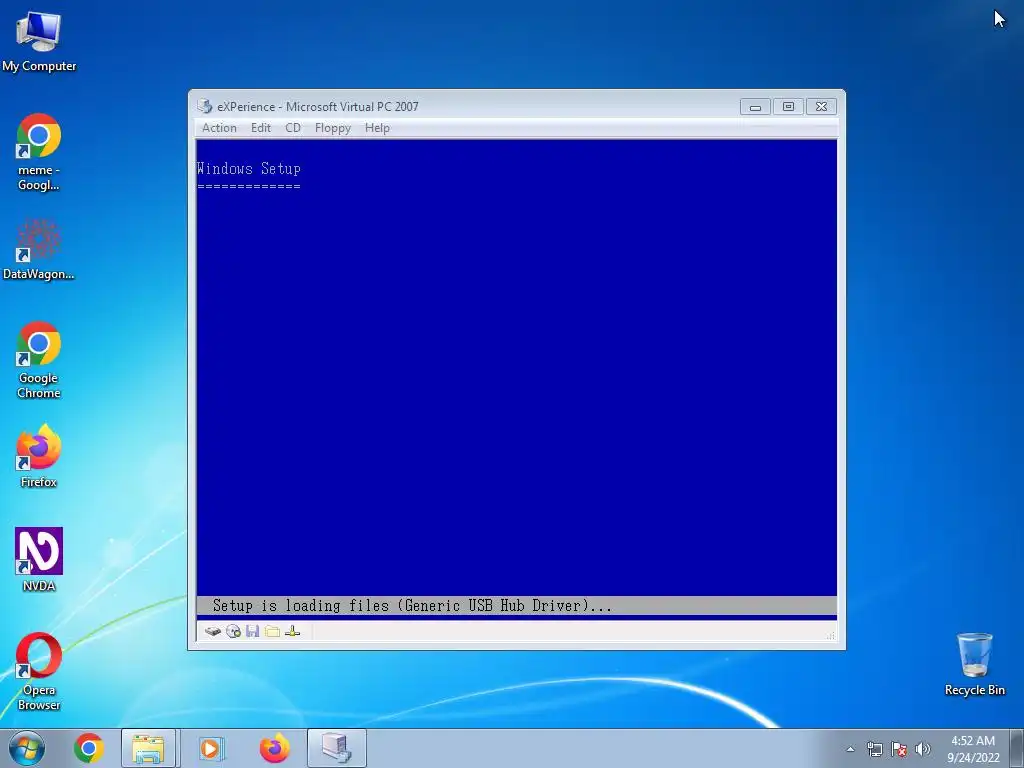The height and width of the screenshot is (768, 1024).
Task: Launch Firefox from the taskbar
Action: point(274,748)
